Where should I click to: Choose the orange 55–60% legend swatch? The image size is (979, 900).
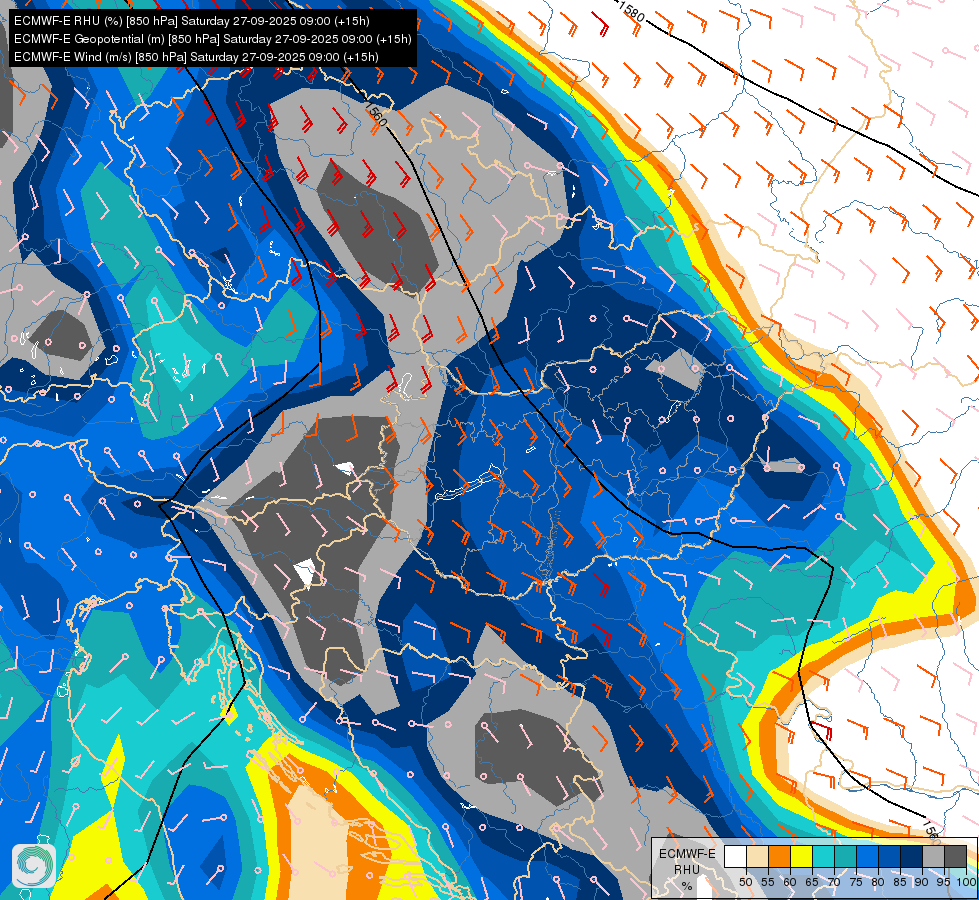[779, 856]
